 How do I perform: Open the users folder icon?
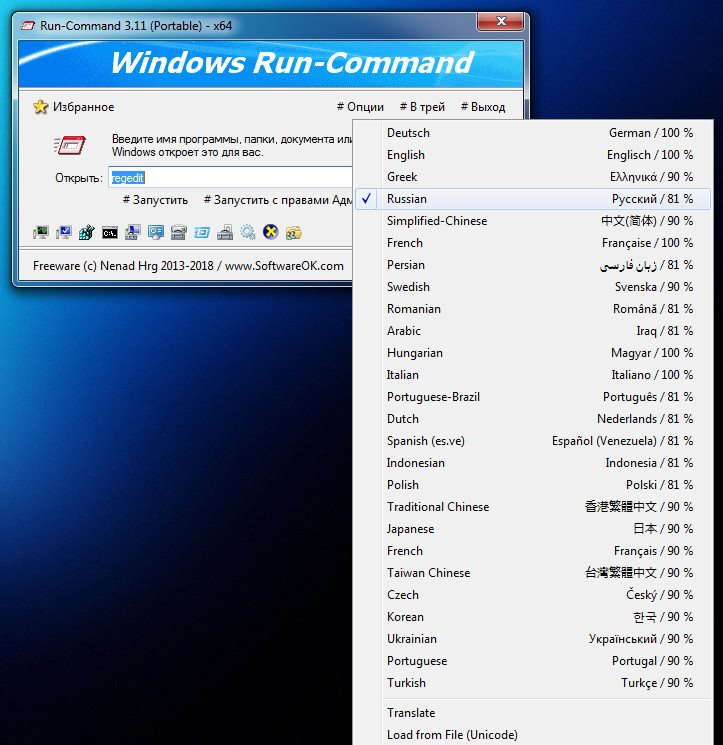[294, 233]
